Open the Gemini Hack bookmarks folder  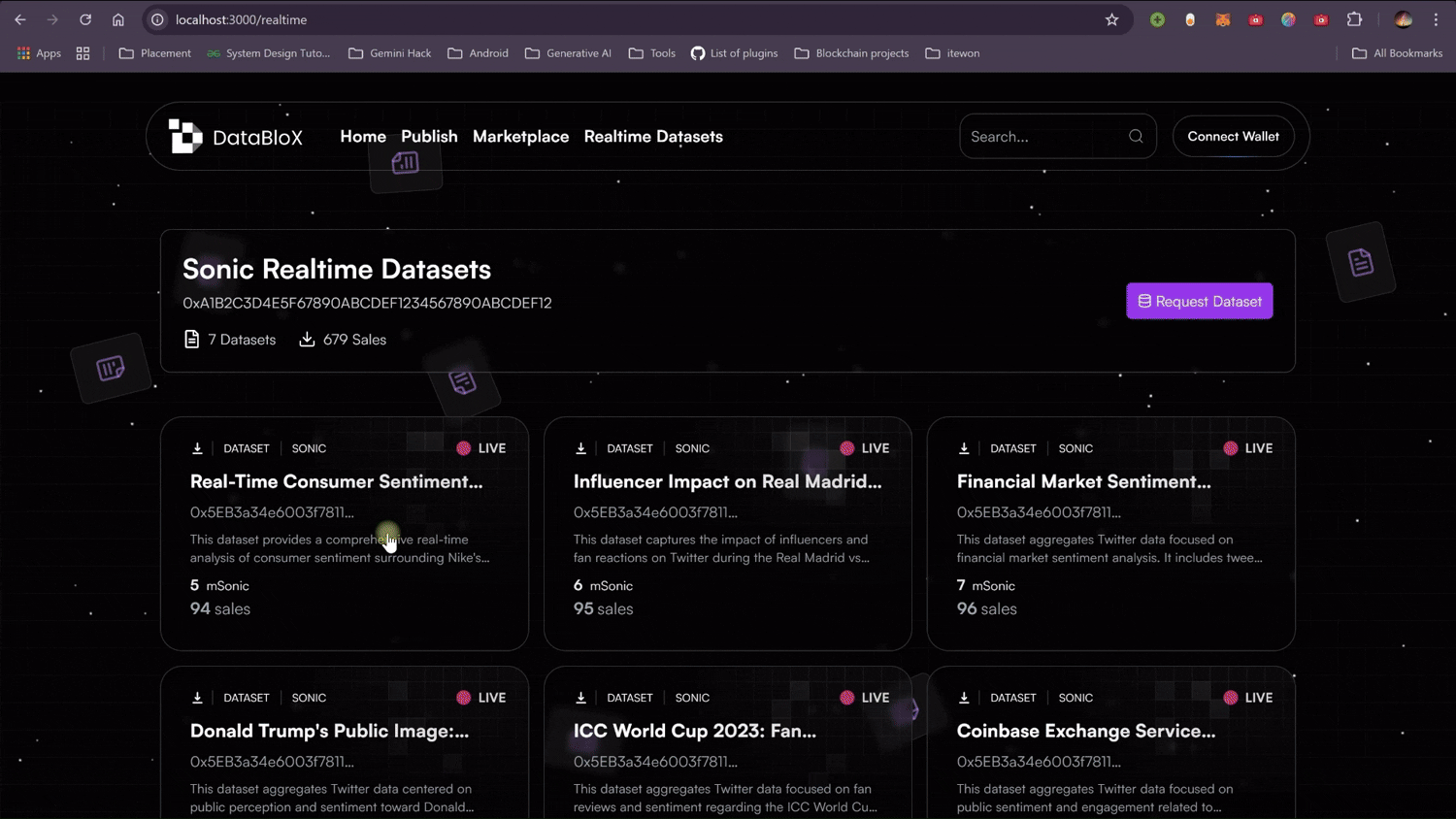point(390,53)
